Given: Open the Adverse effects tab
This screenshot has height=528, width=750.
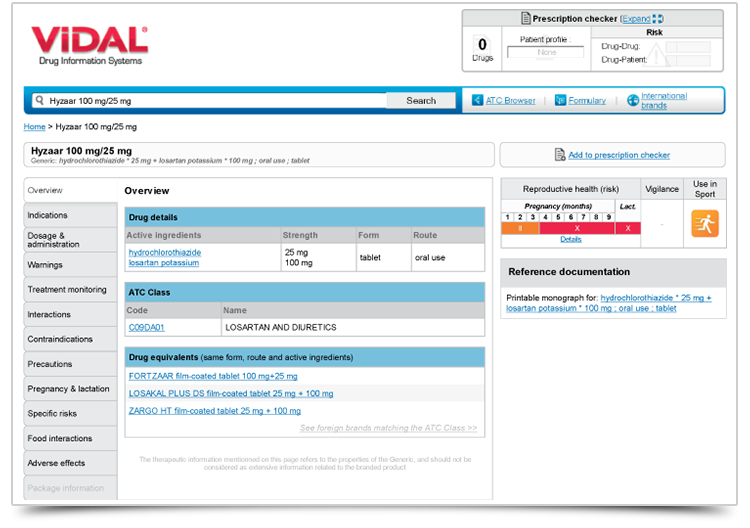Looking at the screenshot, I should click(70, 463).
